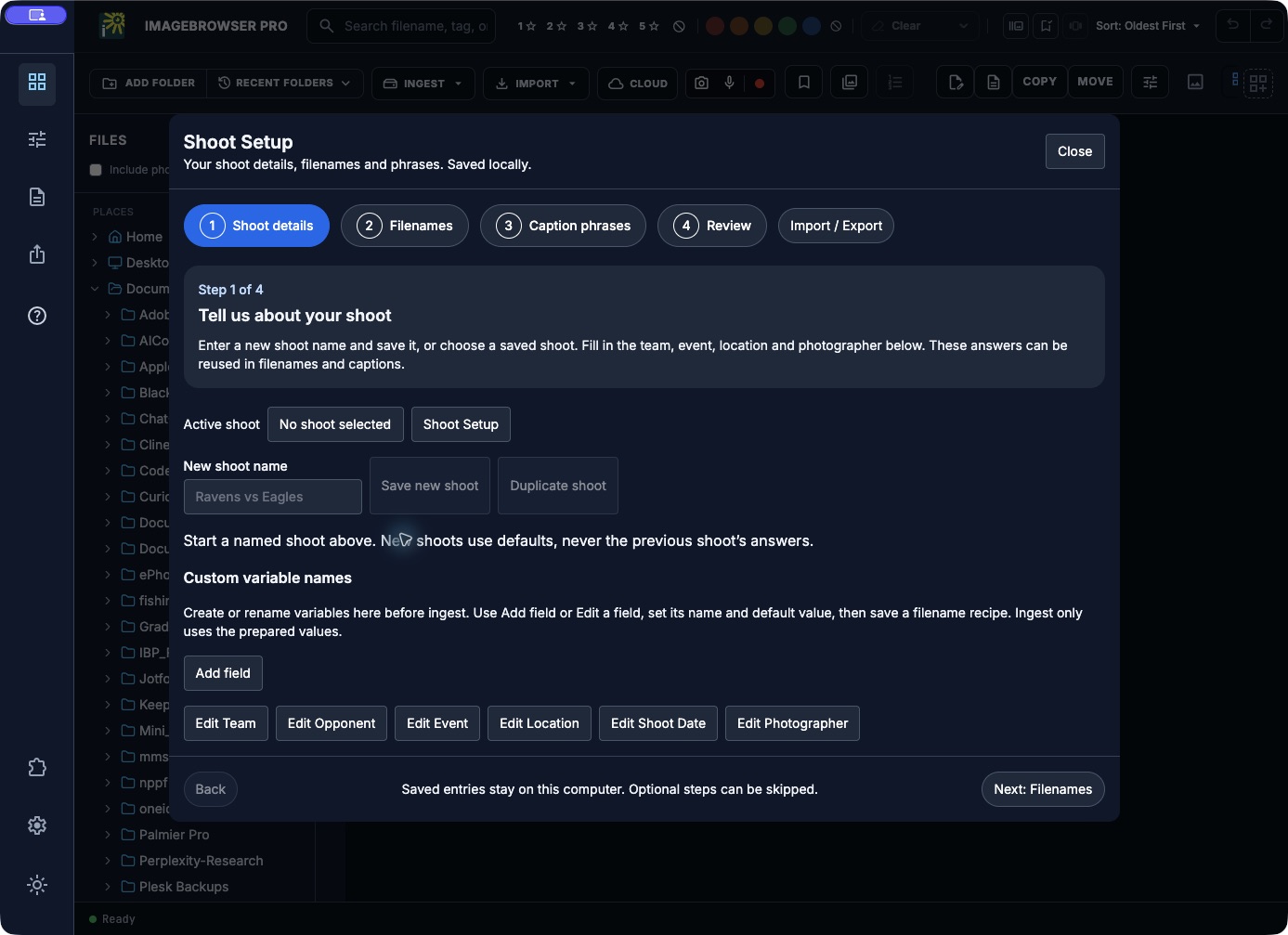Screen dimensions: 1288x935
Task: Toggle the 5 star rating filter
Action: [648, 26]
